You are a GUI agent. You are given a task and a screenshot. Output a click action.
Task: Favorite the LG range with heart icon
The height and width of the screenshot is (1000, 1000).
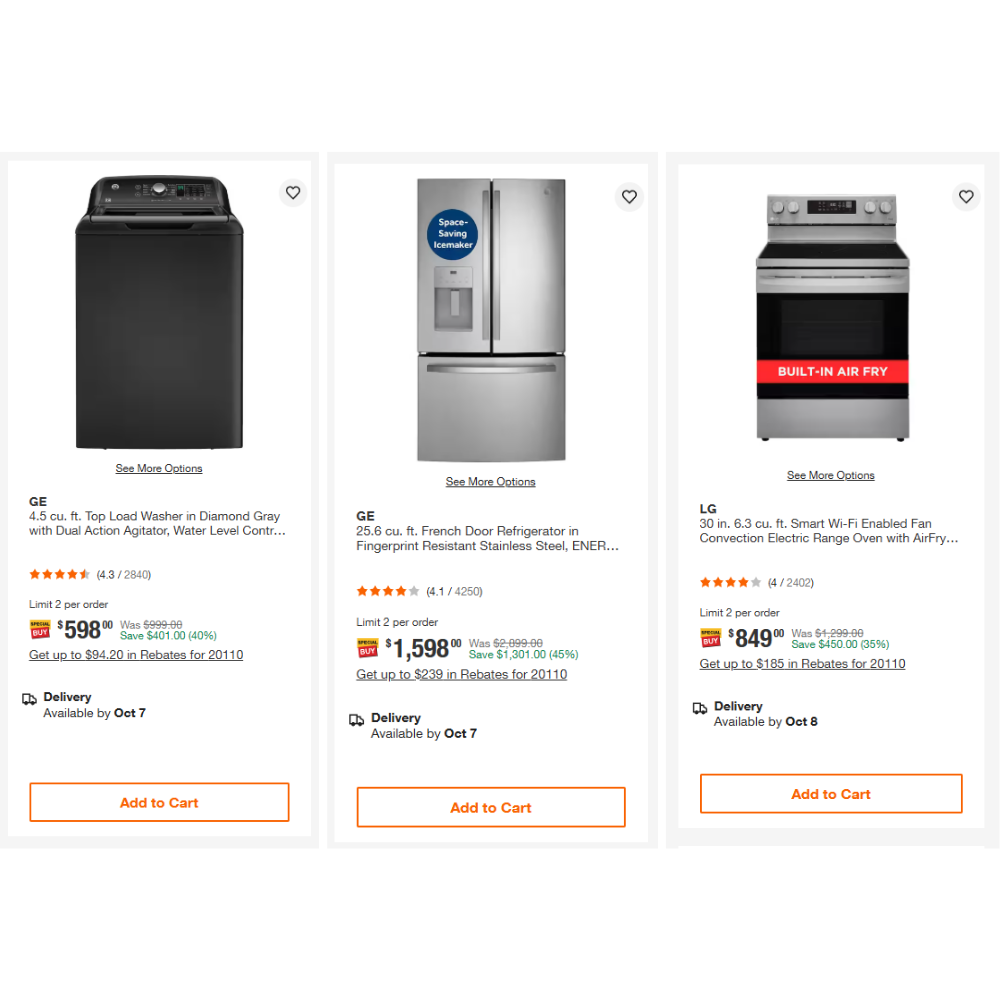(x=966, y=197)
